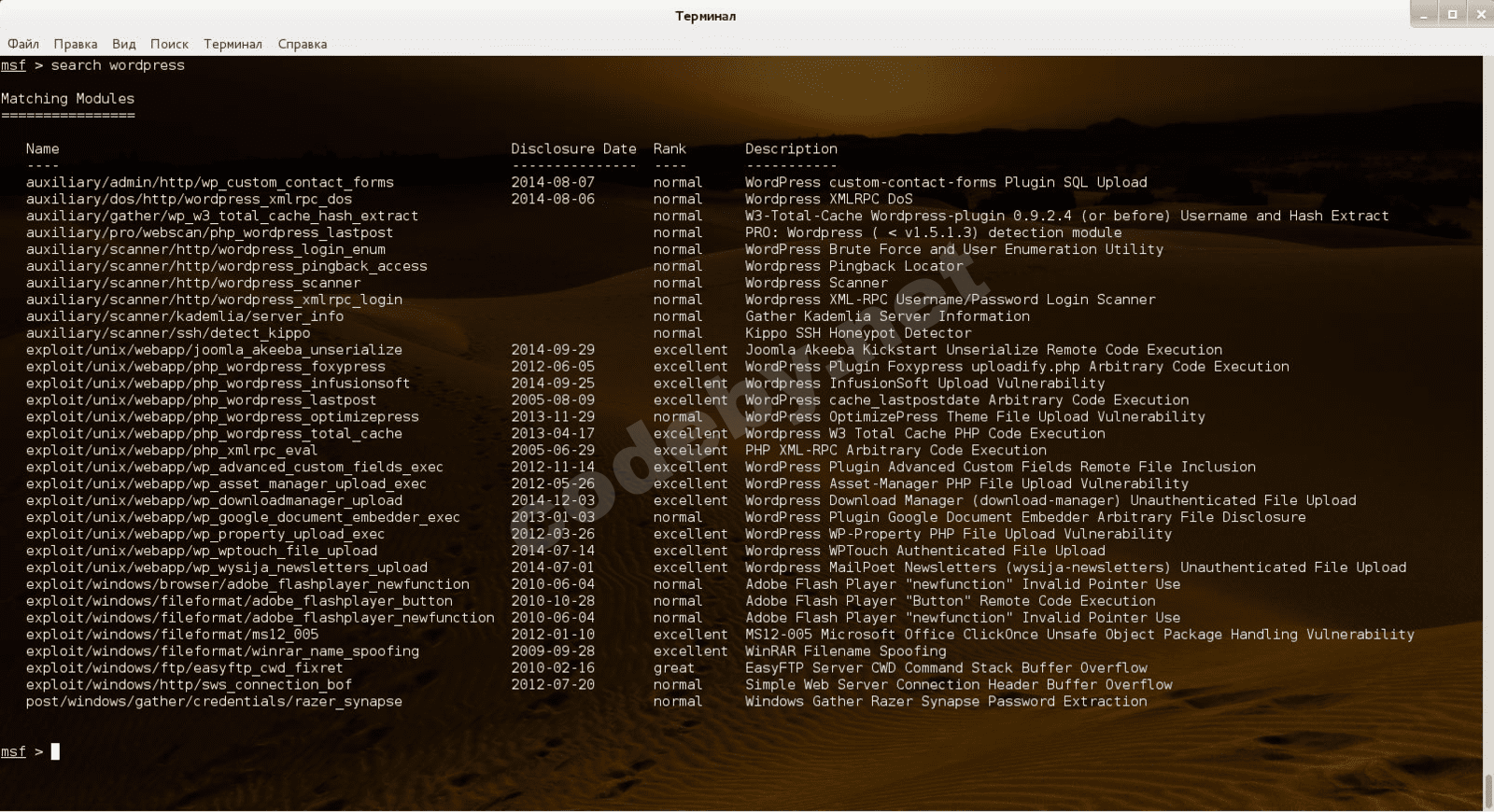Select module exploit/windows/fileformat/ms12_005

pos(172,637)
